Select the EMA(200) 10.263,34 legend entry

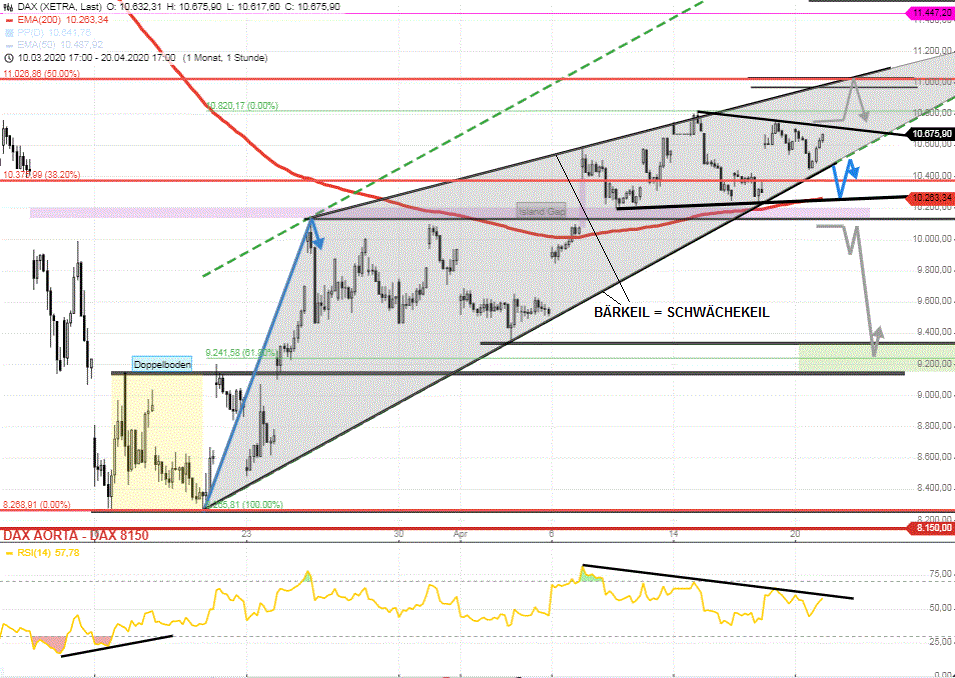coord(63,20)
